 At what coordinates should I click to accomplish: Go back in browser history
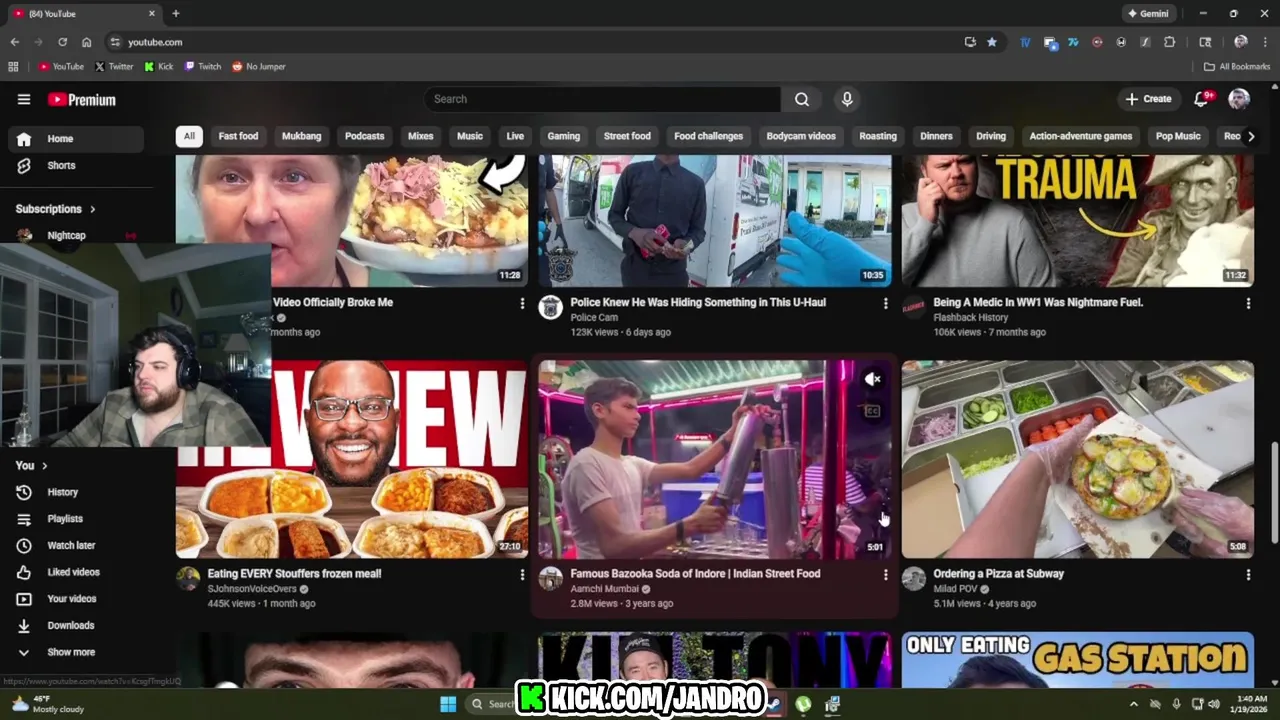point(14,42)
